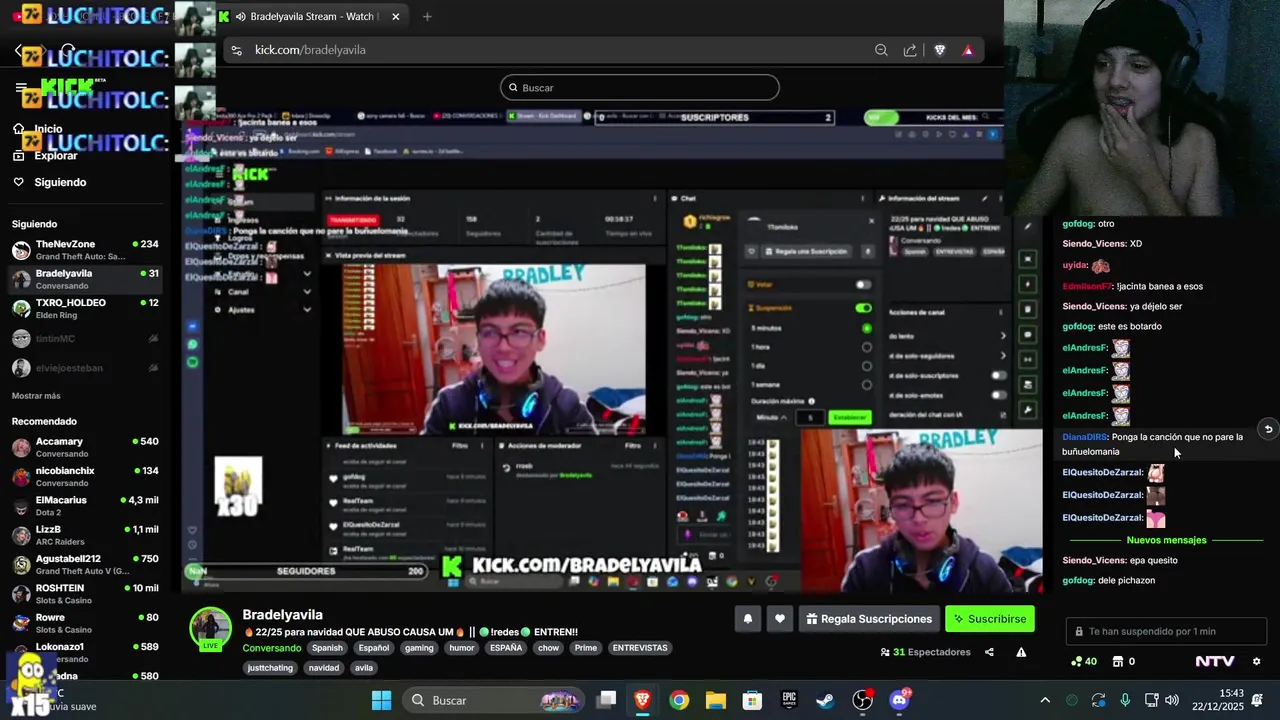Open Google Chrome from the taskbar

(679, 700)
